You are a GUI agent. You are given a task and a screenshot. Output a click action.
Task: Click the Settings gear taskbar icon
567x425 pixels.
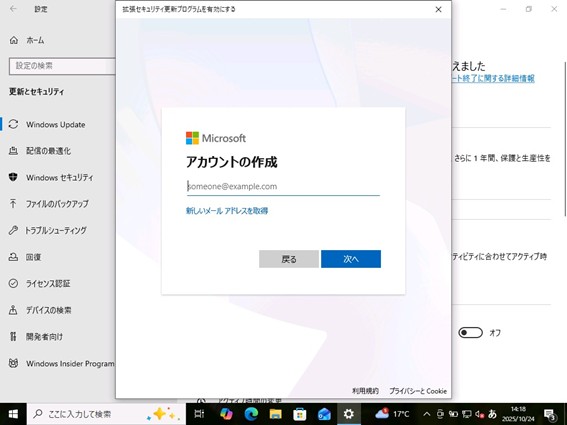coord(349,414)
